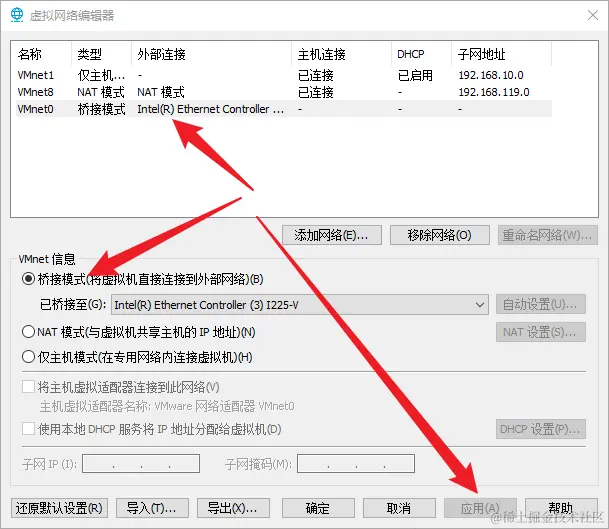
Task: Select the 仅主机模式 radio button
Action: [28, 357]
